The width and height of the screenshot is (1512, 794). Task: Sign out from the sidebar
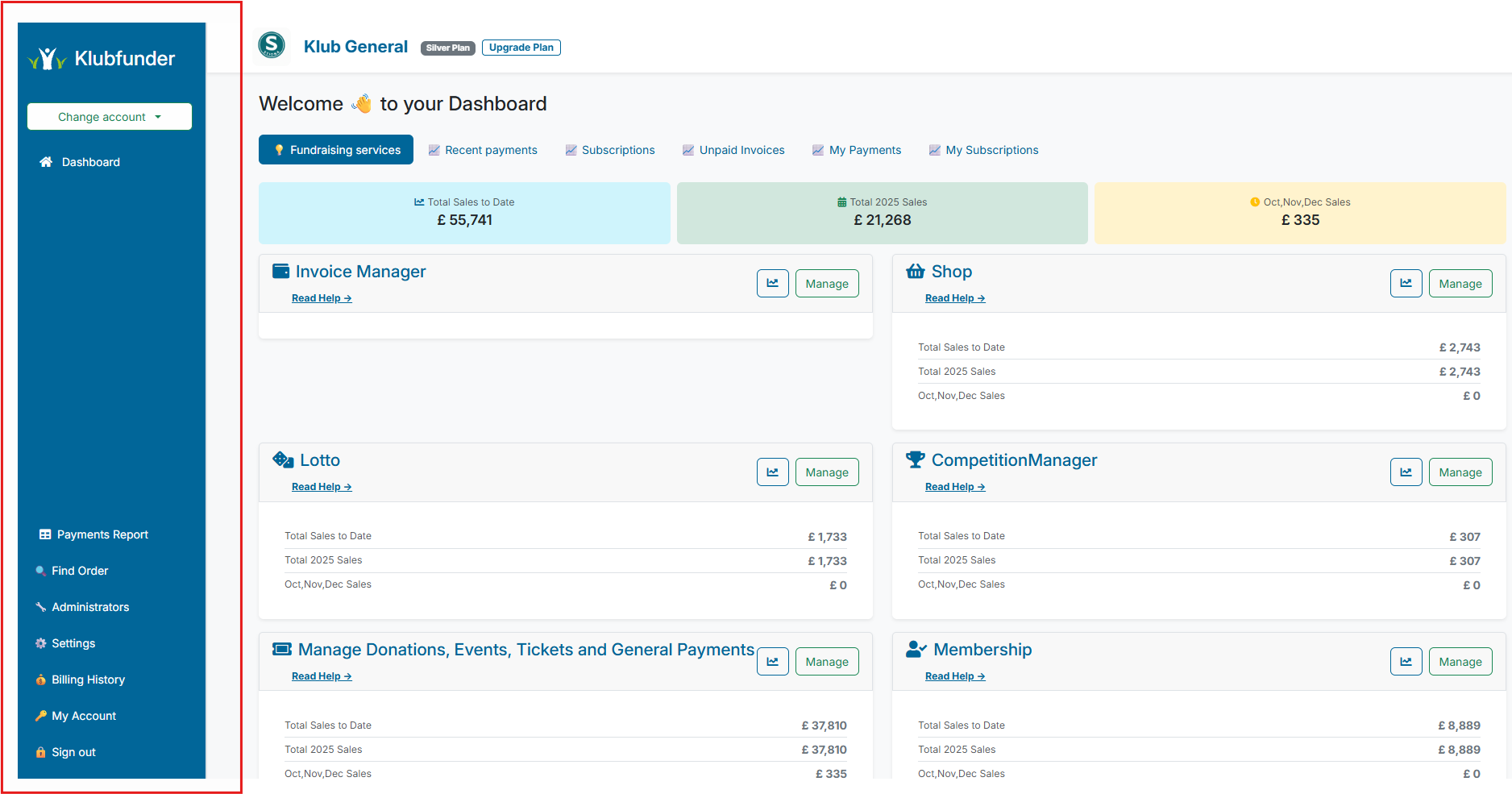pos(72,752)
